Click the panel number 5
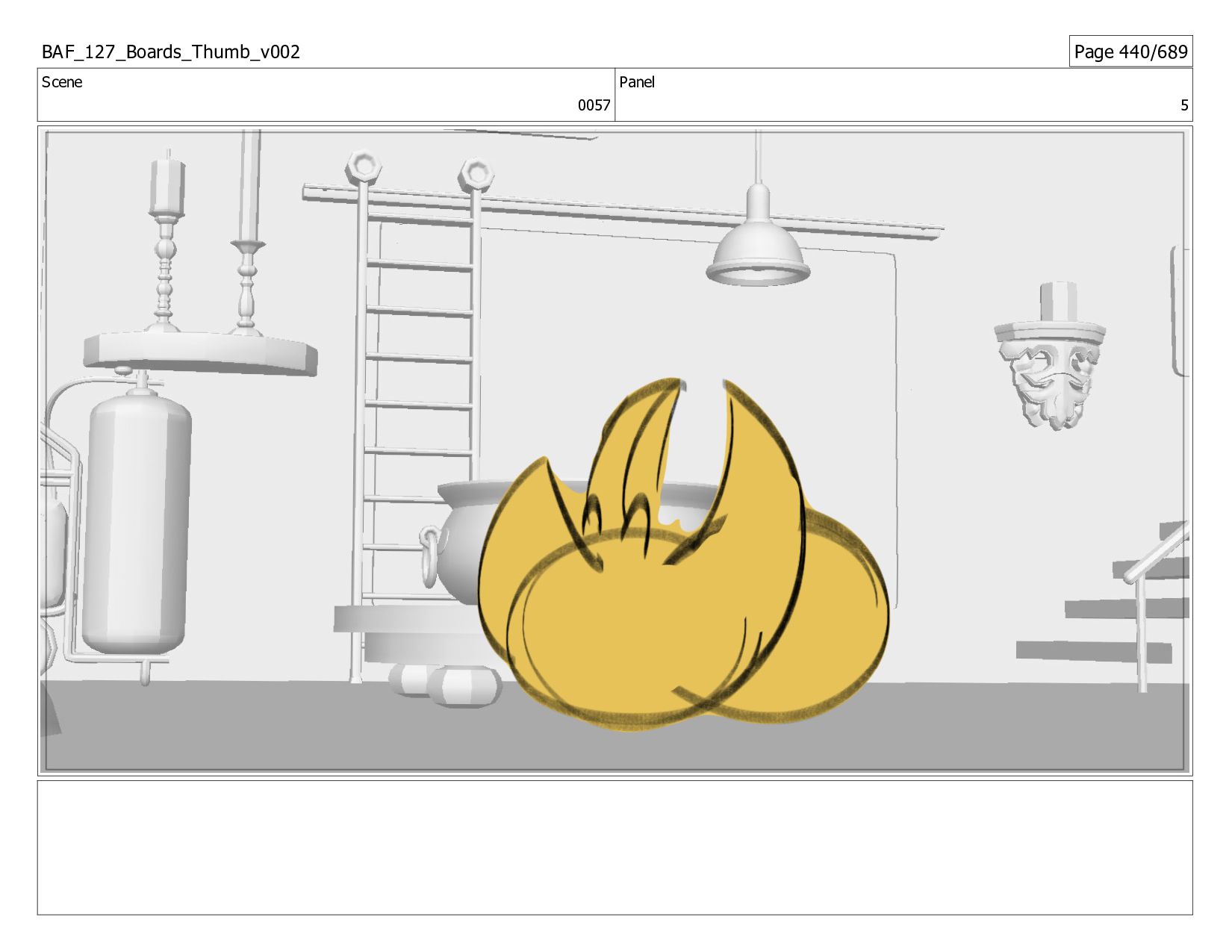 pos(1184,105)
